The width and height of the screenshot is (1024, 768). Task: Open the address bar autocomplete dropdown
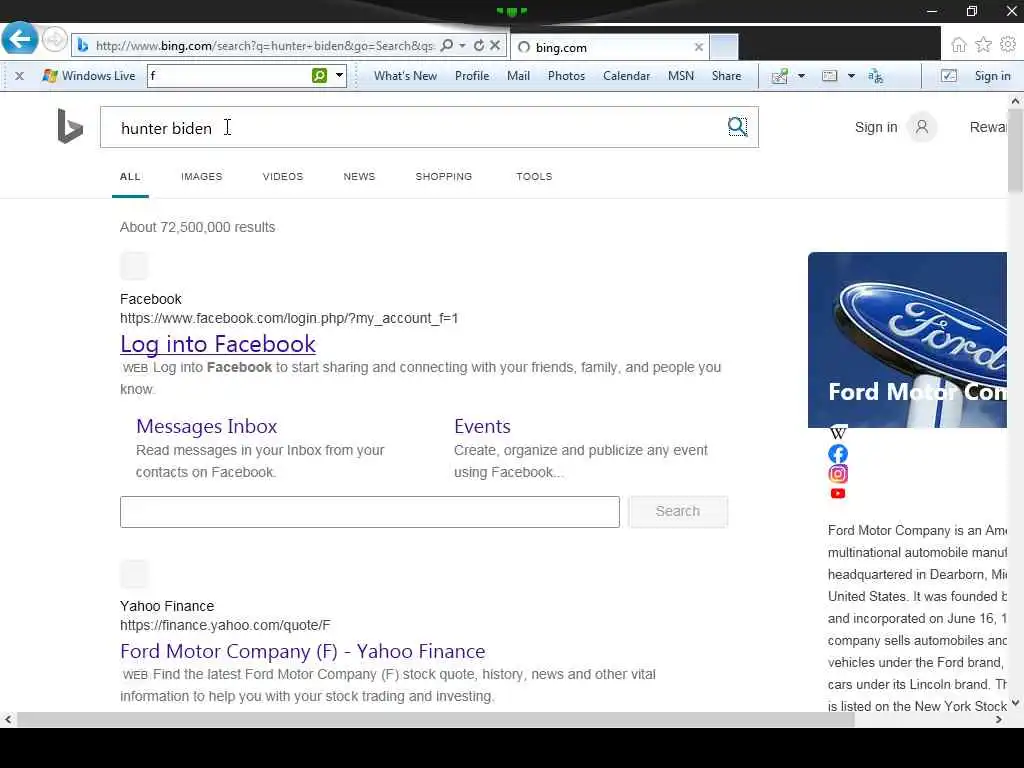tap(462, 46)
